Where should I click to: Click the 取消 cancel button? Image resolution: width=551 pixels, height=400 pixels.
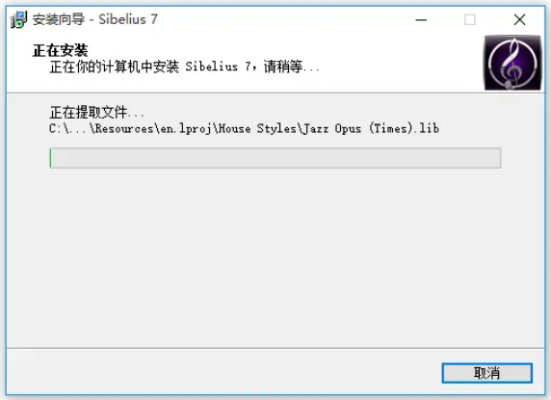tap(487, 373)
